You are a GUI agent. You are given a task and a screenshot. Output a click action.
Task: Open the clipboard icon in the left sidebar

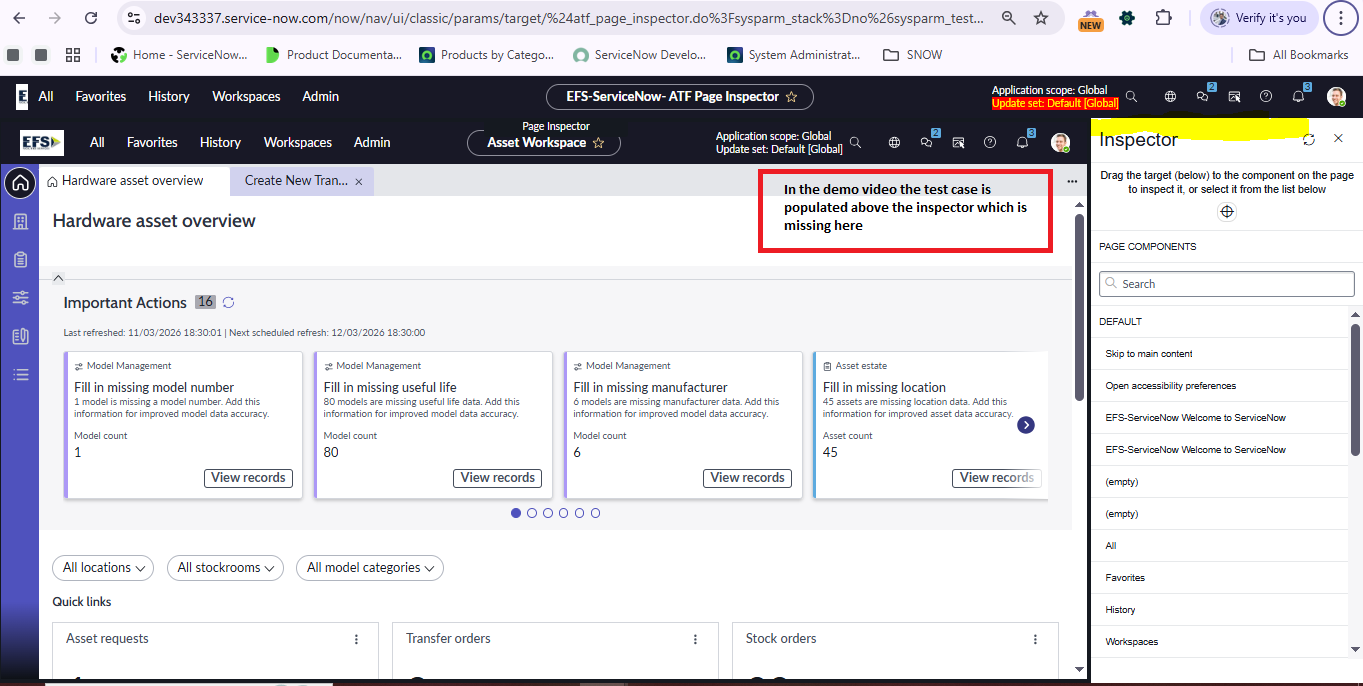[x=20, y=260]
